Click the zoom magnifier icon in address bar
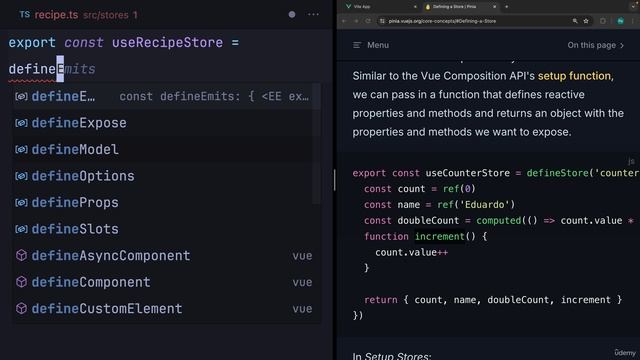Viewport: 640px width, 360px height. pos(575,21)
